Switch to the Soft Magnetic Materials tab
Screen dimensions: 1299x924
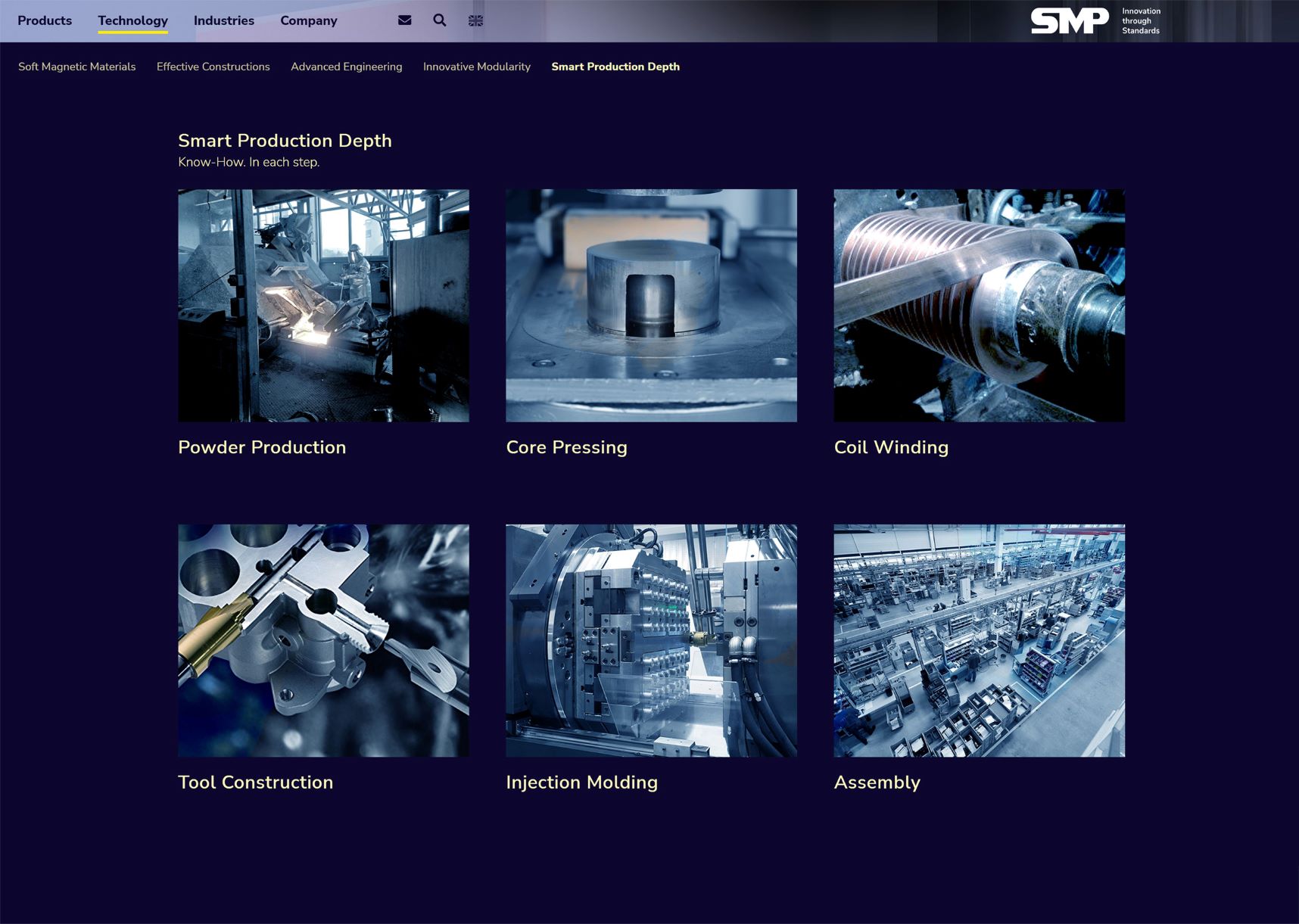(76, 67)
